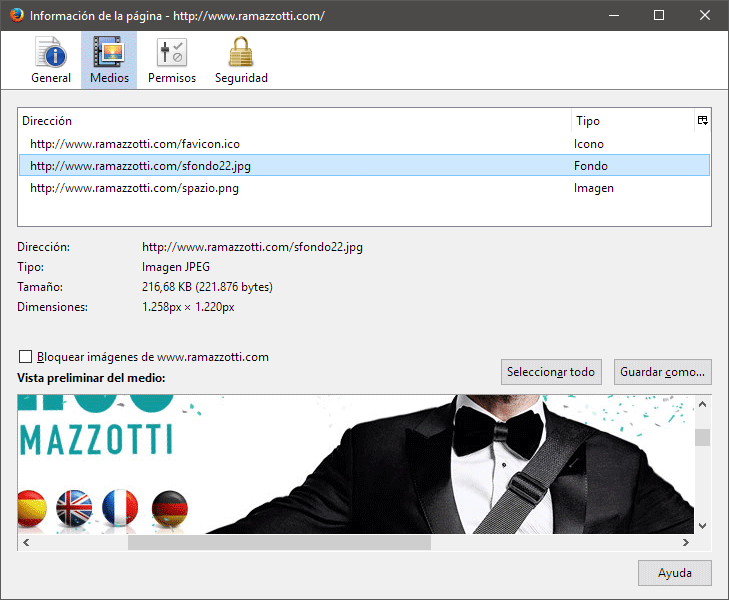The image size is (729, 600).
Task: Select the sfondo22.jpg row
Action: tap(364, 166)
